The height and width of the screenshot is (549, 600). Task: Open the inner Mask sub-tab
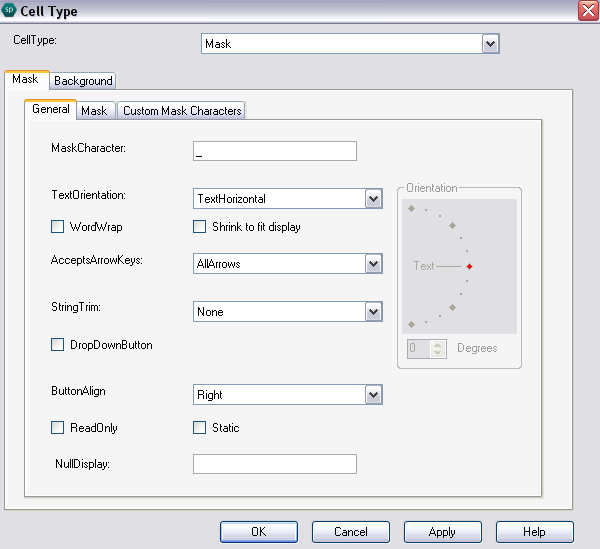pos(94,111)
